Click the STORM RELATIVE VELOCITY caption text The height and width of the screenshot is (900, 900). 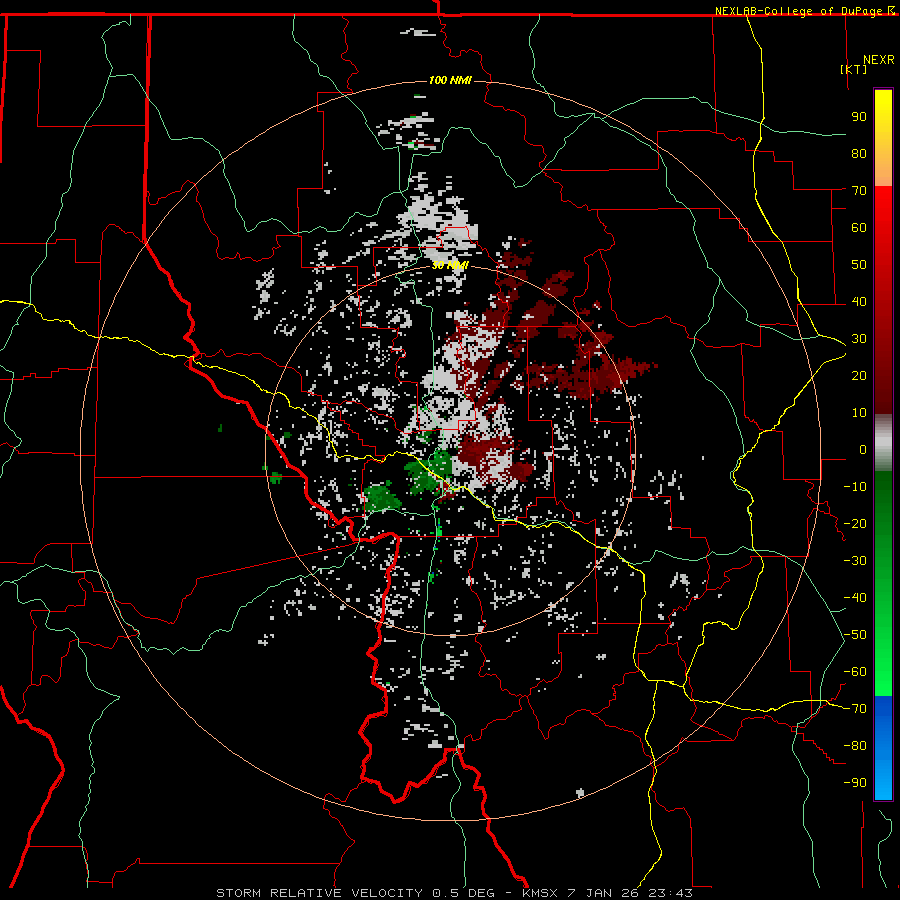pos(319,893)
